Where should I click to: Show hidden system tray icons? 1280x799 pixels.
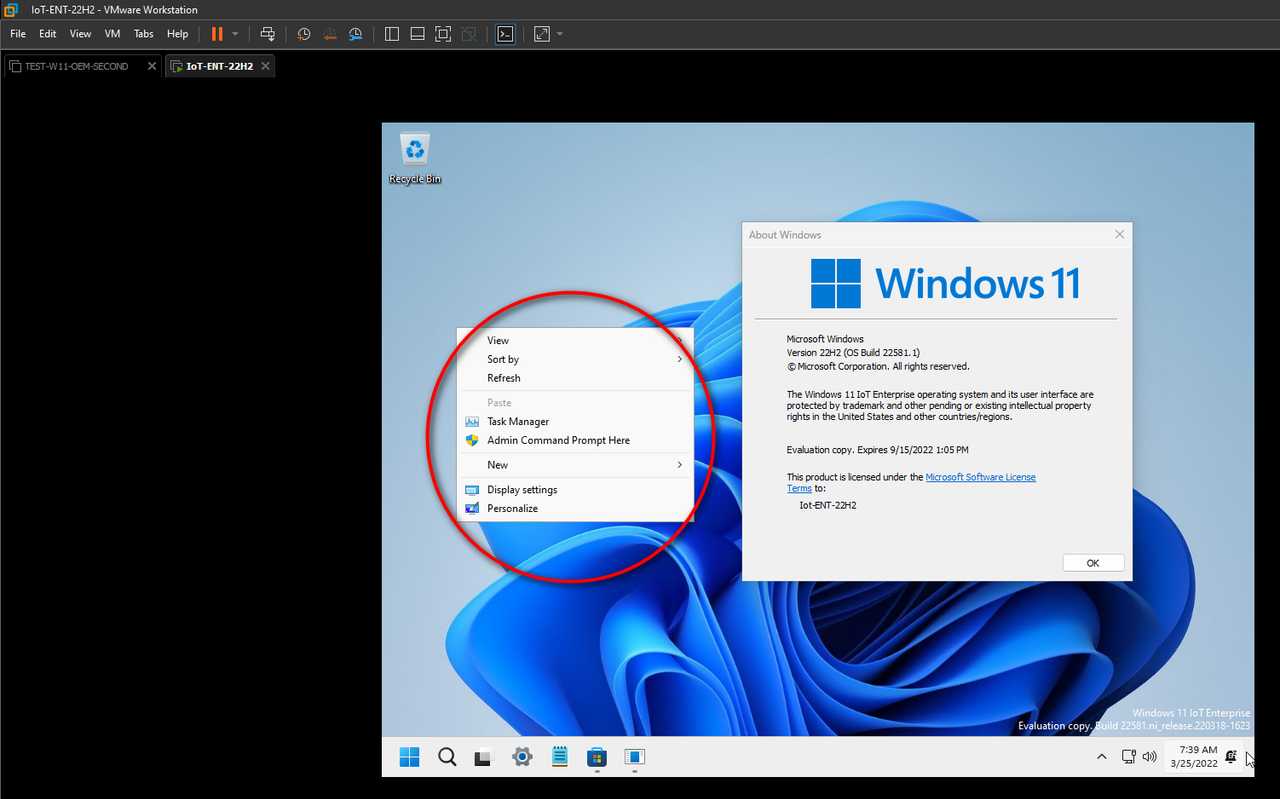(x=1102, y=757)
